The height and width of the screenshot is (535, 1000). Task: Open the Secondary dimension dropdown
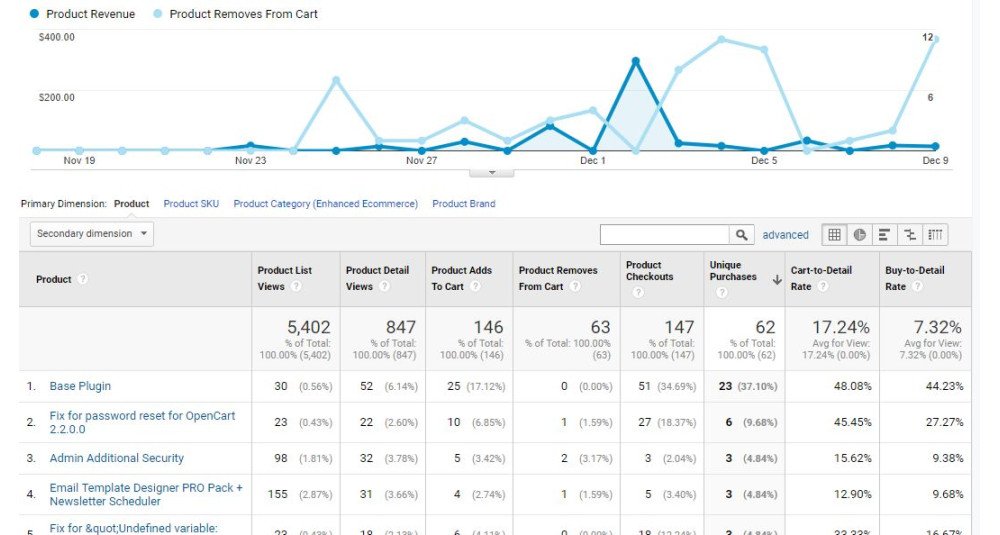[x=92, y=234]
